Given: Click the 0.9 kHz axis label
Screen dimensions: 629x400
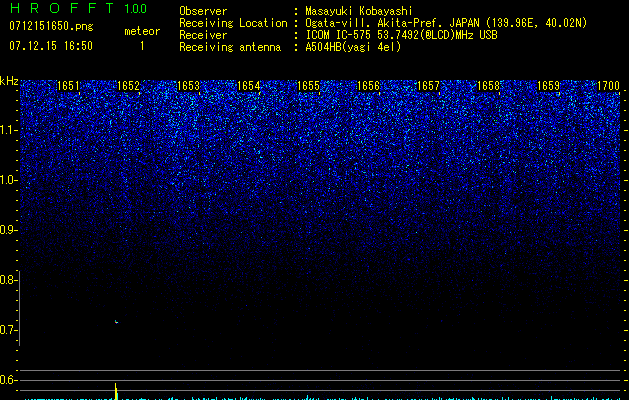Looking at the screenshot, I should pyautogui.click(x=8, y=230).
